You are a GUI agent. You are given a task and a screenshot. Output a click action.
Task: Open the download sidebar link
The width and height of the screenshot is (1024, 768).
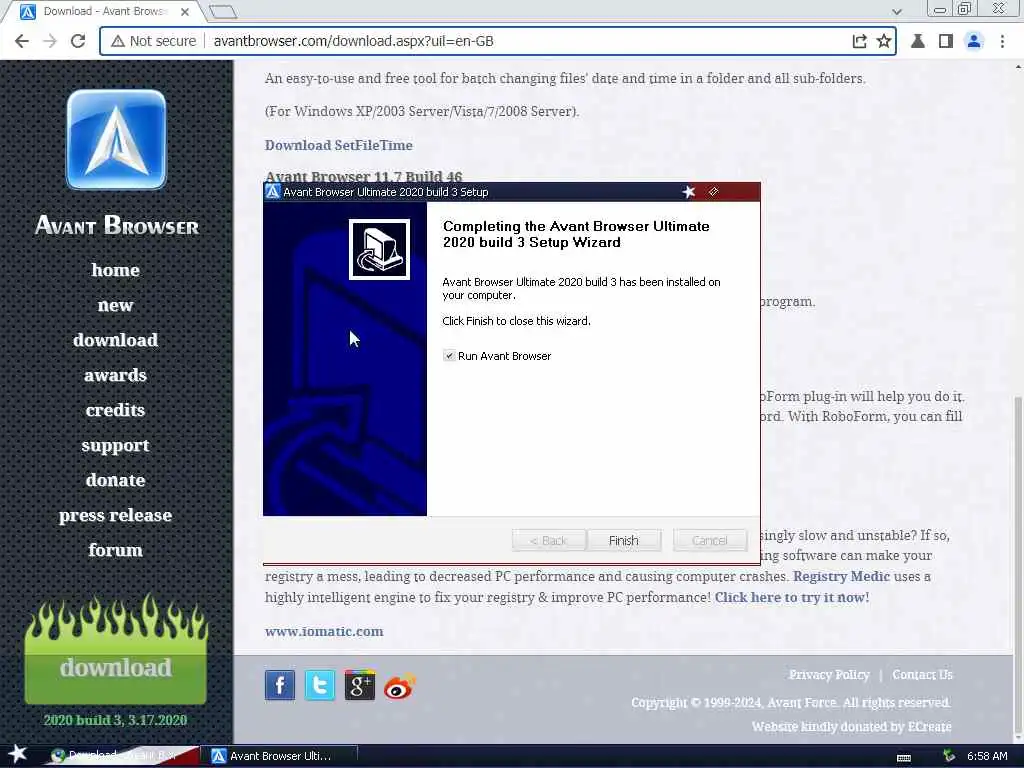point(116,340)
